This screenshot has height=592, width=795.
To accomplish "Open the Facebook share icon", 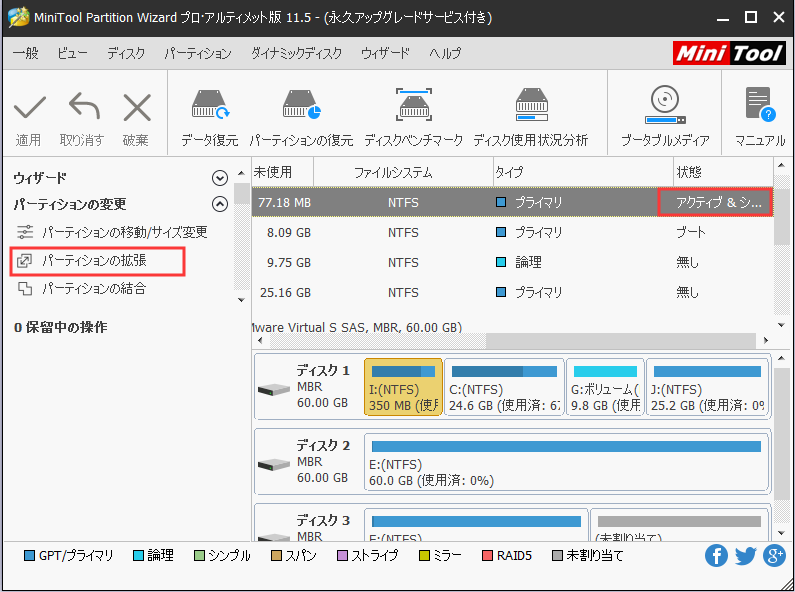I will click(x=716, y=556).
